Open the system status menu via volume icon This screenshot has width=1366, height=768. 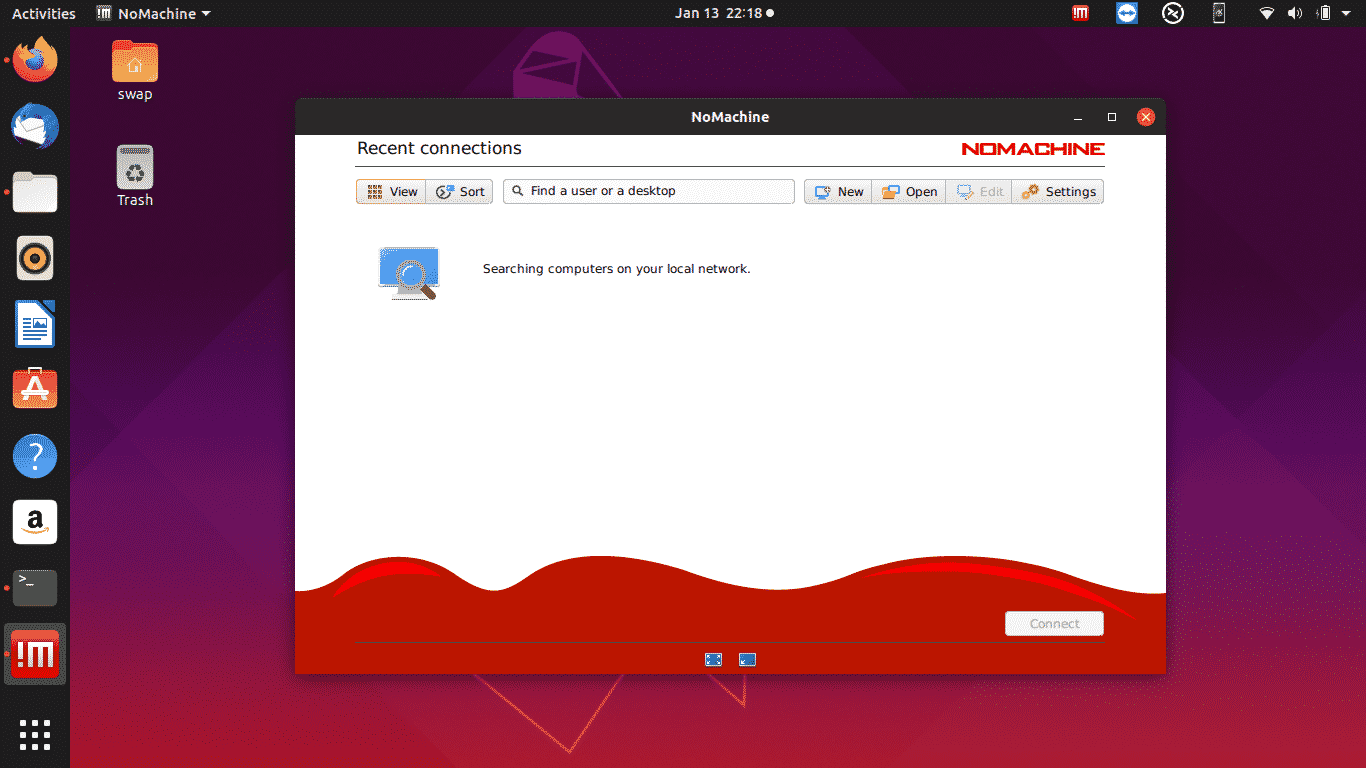tap(1295, 14)
